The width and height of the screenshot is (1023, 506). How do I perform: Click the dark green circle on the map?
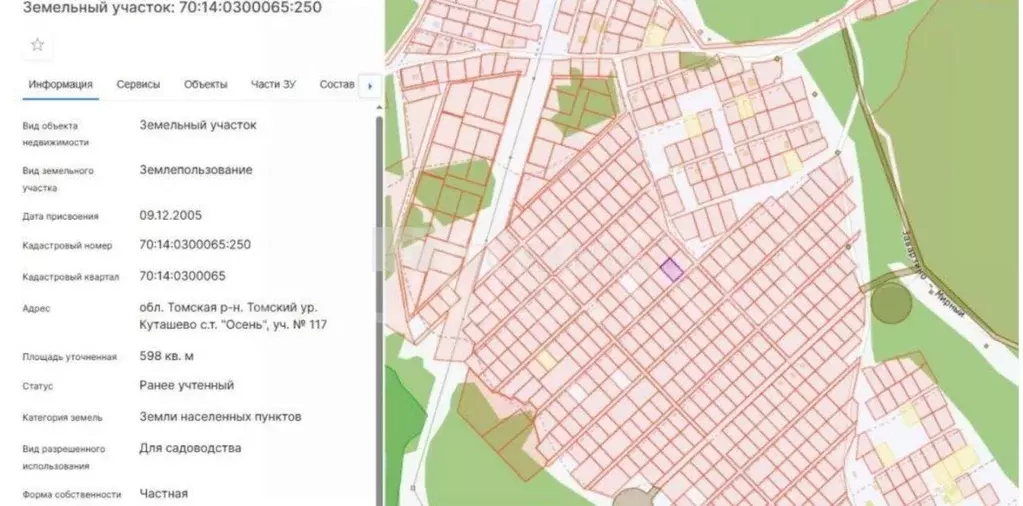coord(889,302)
